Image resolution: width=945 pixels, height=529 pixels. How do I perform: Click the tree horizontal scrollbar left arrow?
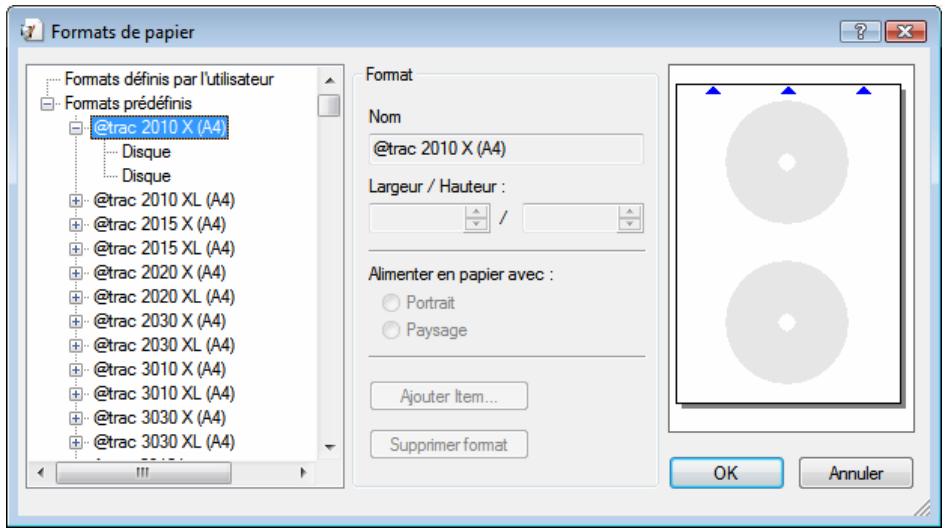click(40, 473)
